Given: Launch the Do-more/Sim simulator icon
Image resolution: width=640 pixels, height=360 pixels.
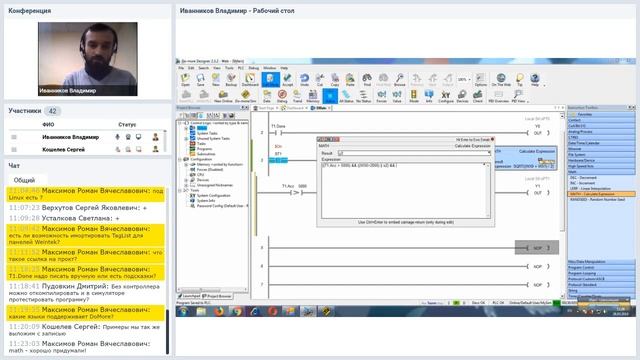Looking at the screenshot, I should point(245,96).
